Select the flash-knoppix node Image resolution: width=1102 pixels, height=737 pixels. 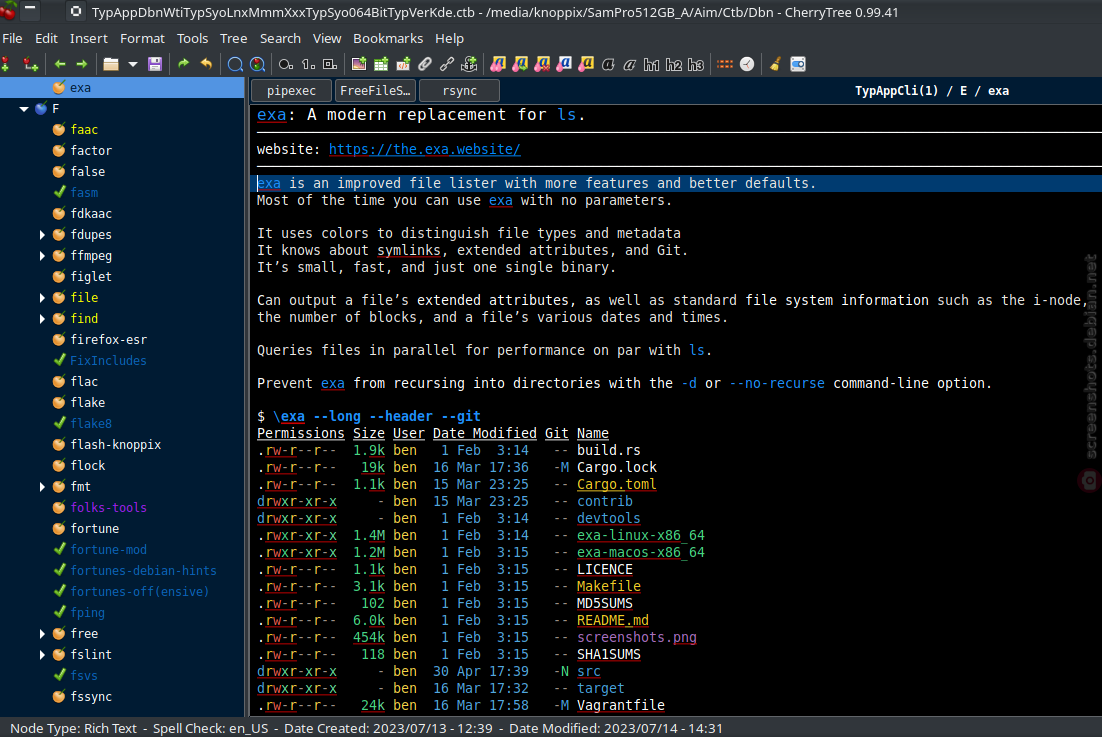pos(116,445)
